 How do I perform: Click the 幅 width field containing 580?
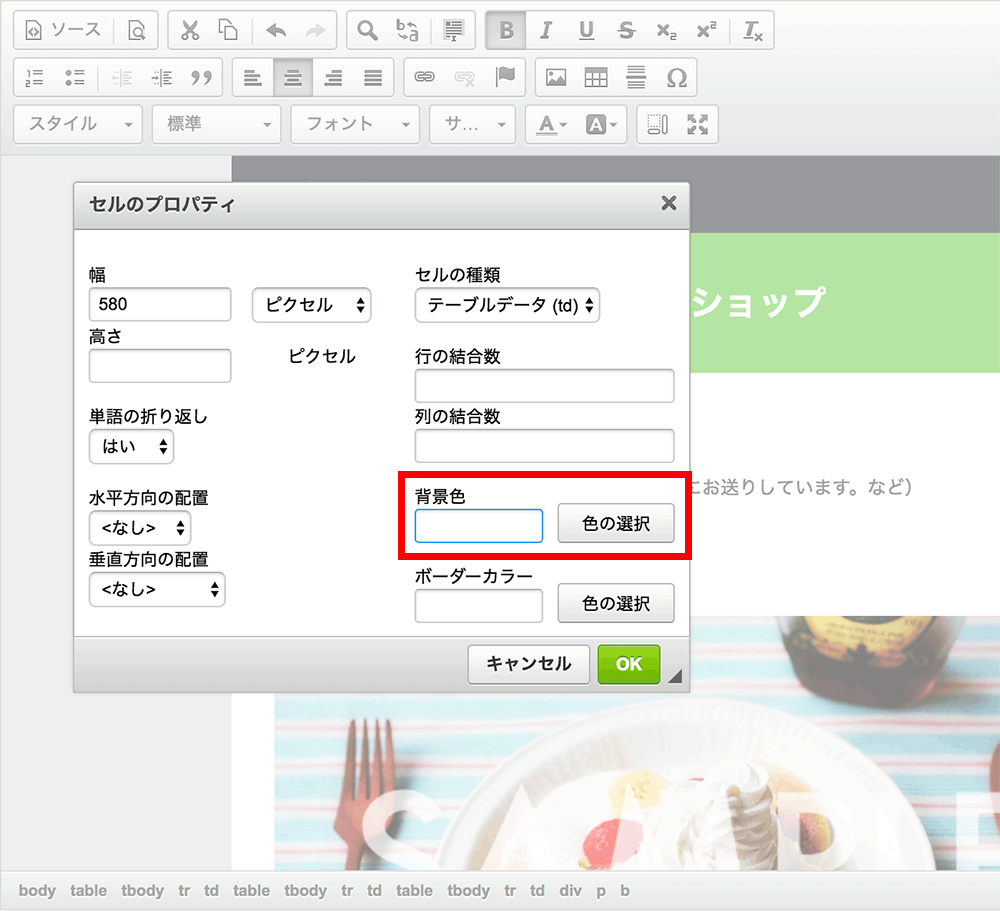[160, 304]
